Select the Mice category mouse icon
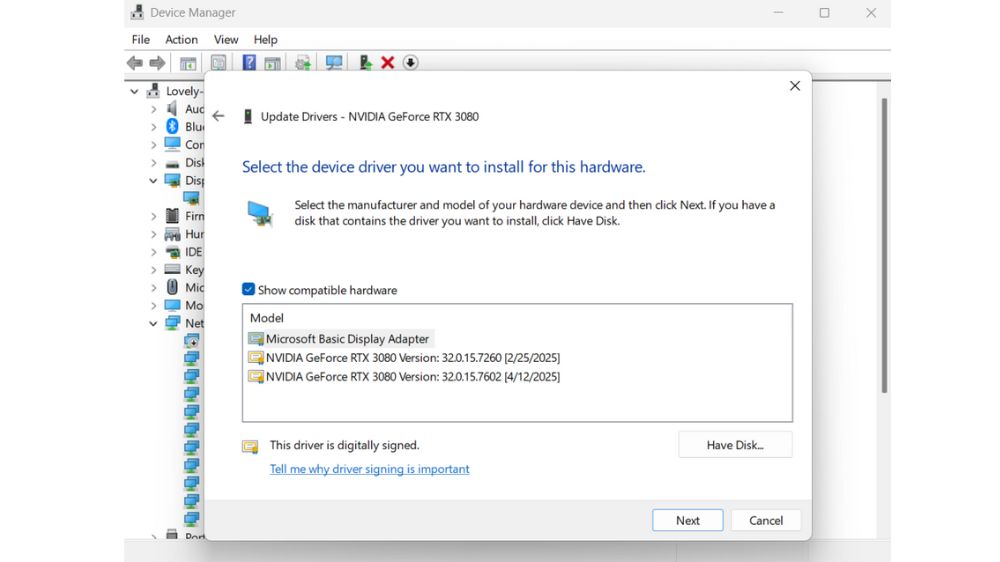Viewport: 1000px width, 562px height. click(172, 287)
